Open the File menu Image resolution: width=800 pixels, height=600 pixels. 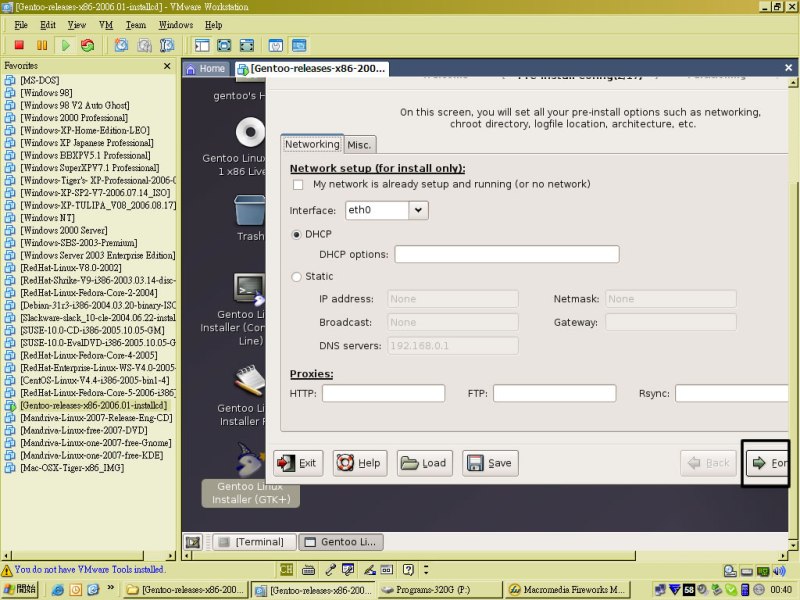(x=21, y=24)
